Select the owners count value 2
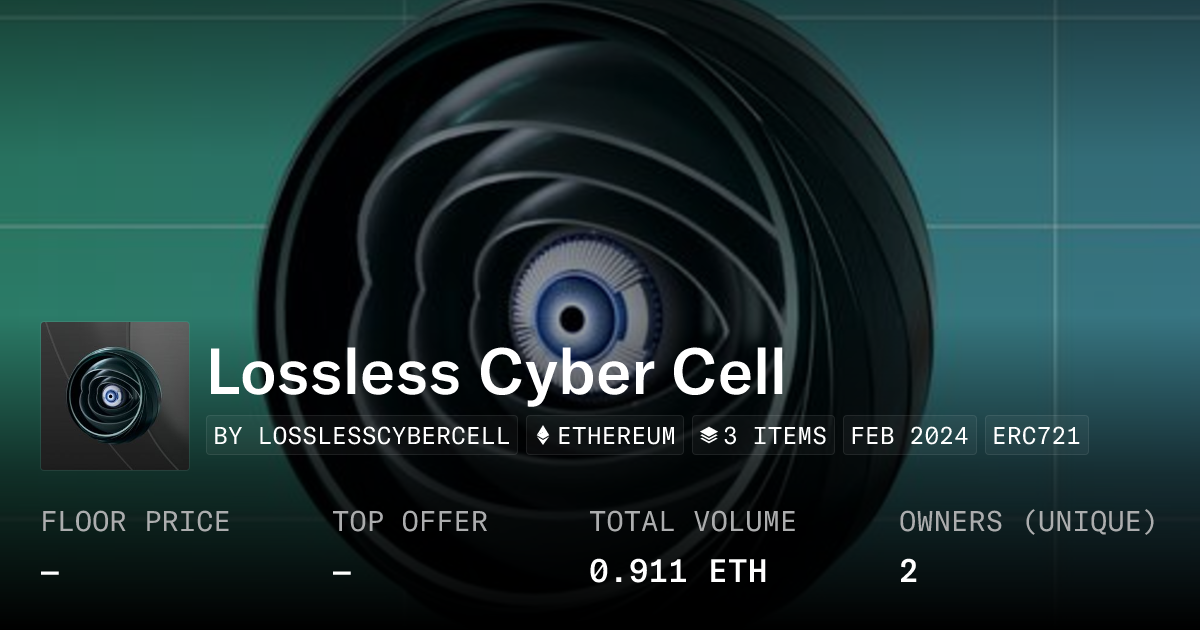Screen dimensions: 1200x630 [908, 572]
